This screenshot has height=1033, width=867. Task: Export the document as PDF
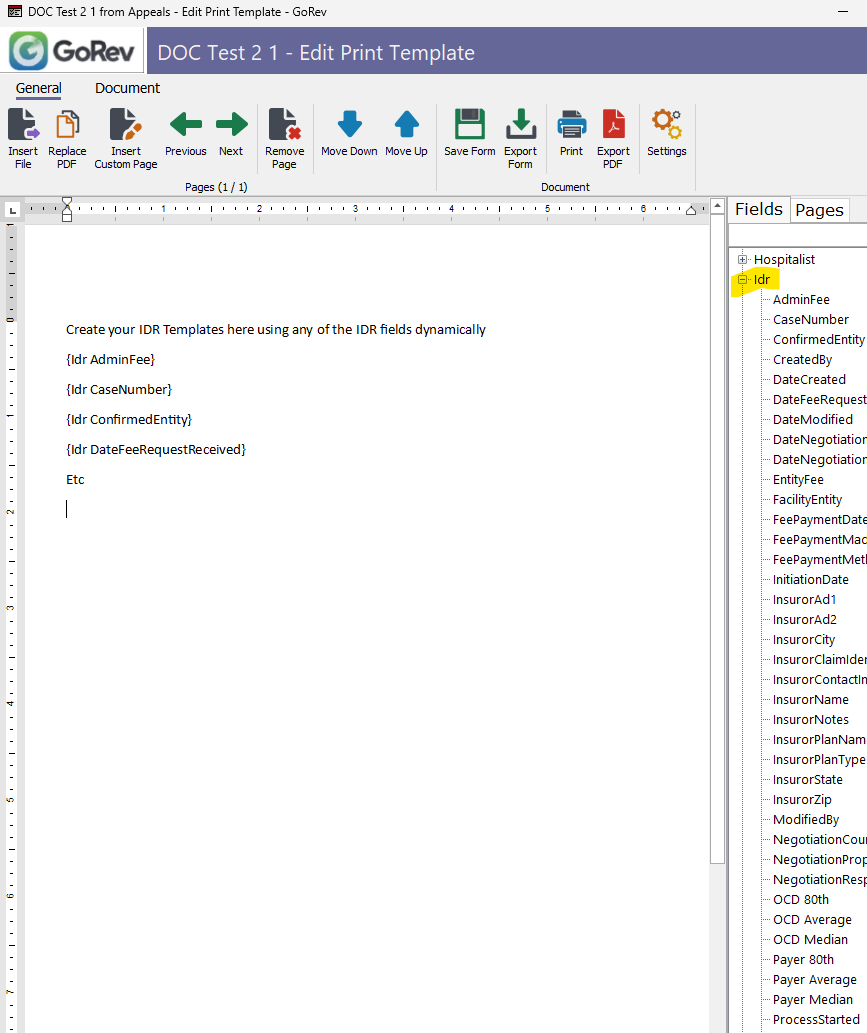[613, 126]
